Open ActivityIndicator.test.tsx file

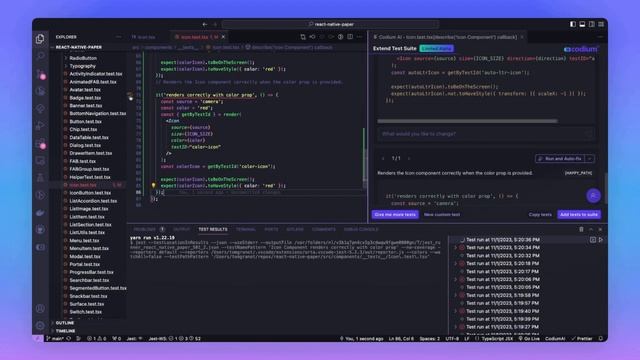click(96, 74)
